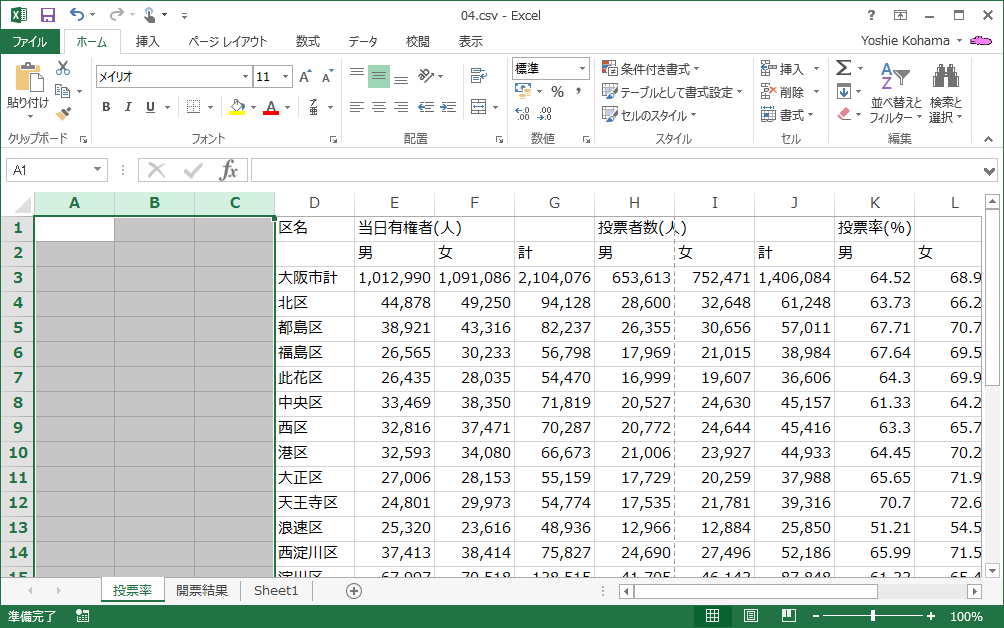Click the increase indent icon

[x=448, y=107]
